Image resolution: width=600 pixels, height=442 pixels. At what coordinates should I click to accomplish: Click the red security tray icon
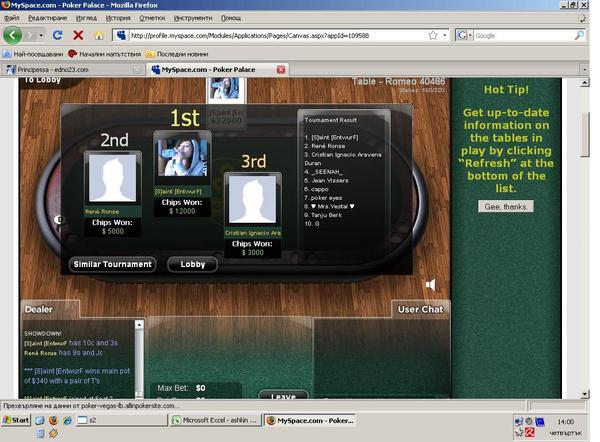pos(530,433)
